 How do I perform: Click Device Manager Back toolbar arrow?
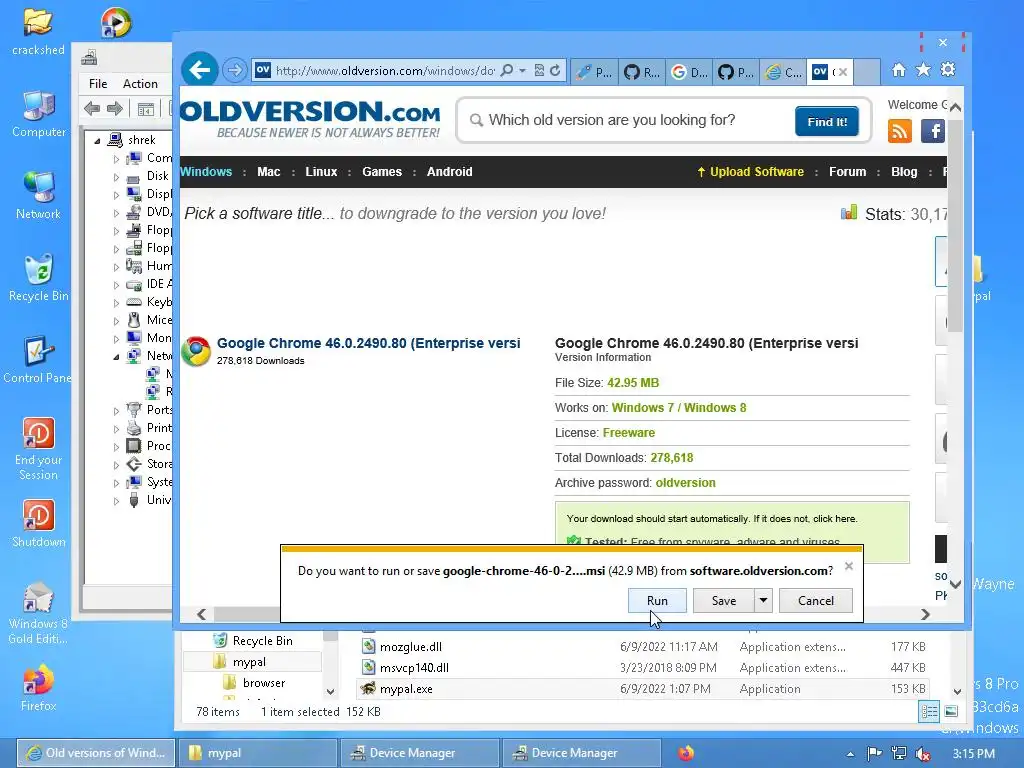92,108
